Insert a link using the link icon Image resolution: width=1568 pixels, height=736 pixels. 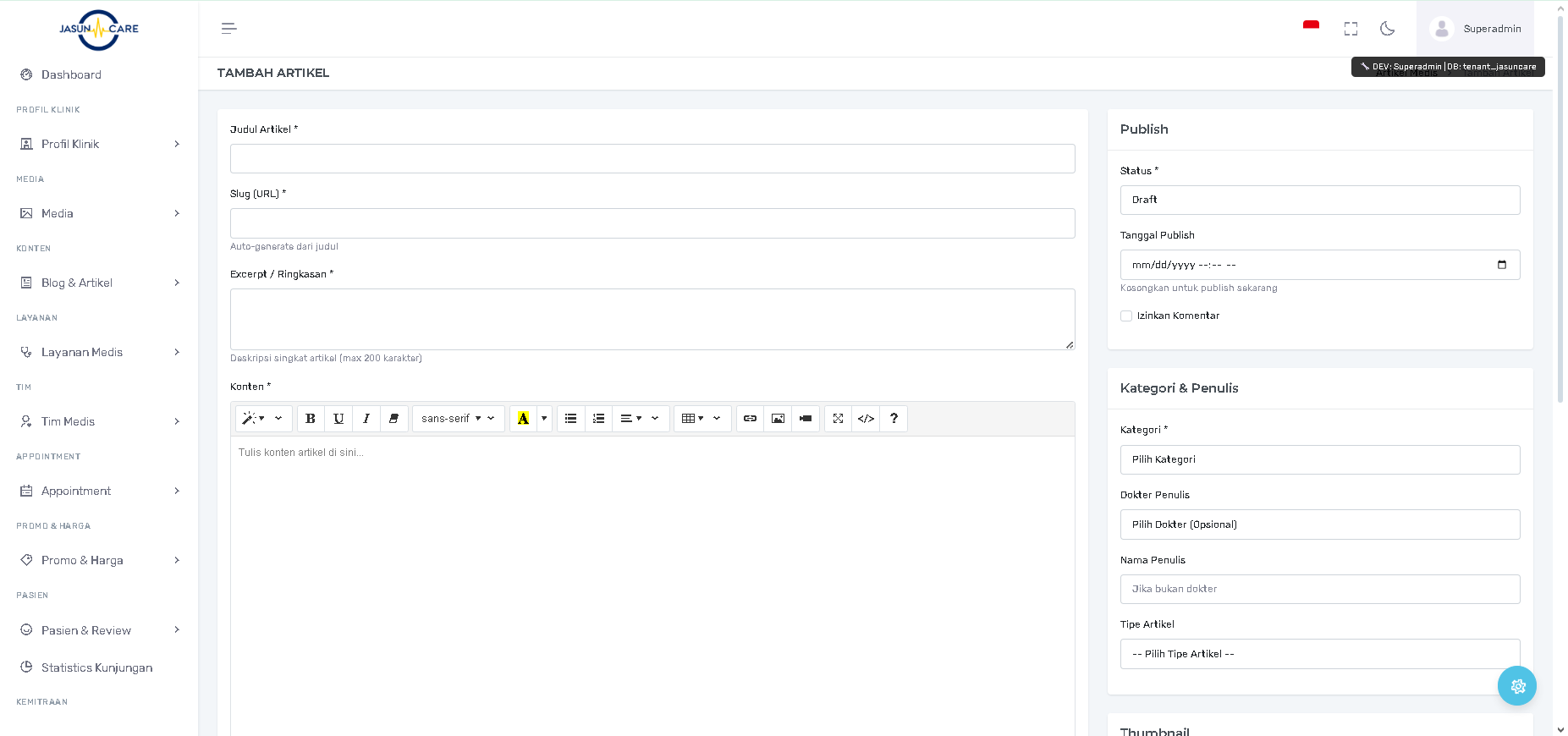pyautogui.click(x=750, y=419)
